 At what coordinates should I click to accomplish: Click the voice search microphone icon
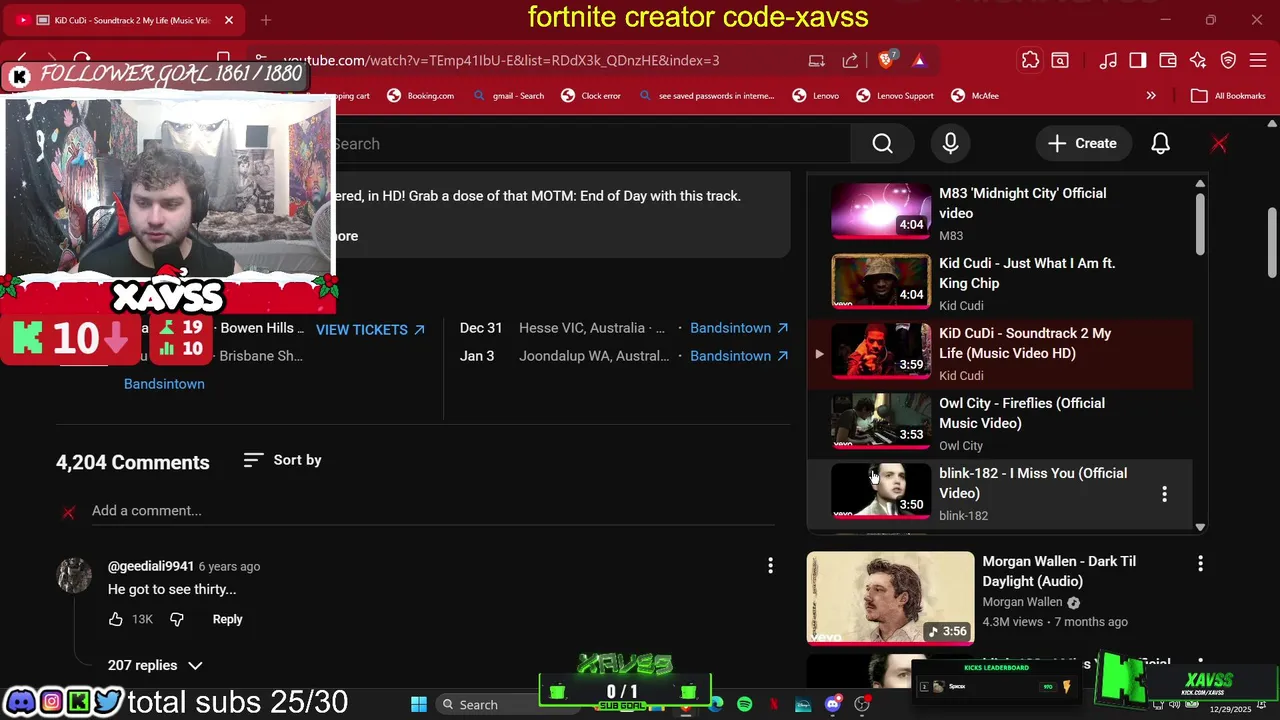pos(950,144)
